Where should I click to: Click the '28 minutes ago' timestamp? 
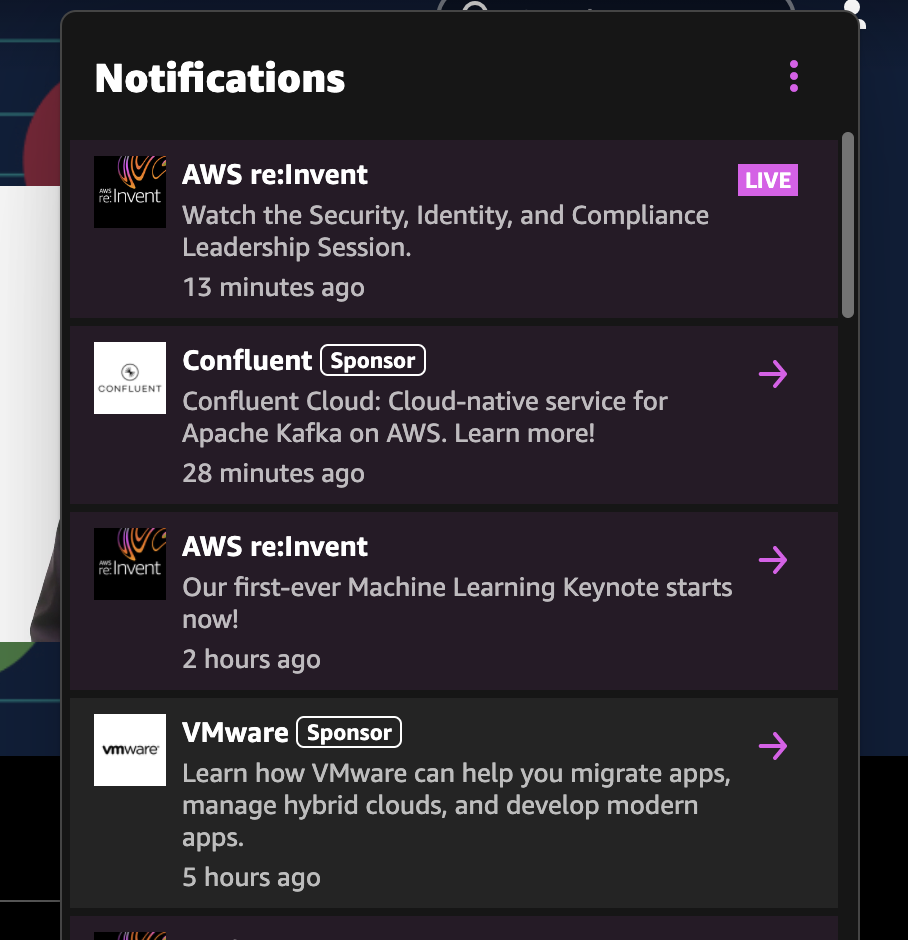273,473
